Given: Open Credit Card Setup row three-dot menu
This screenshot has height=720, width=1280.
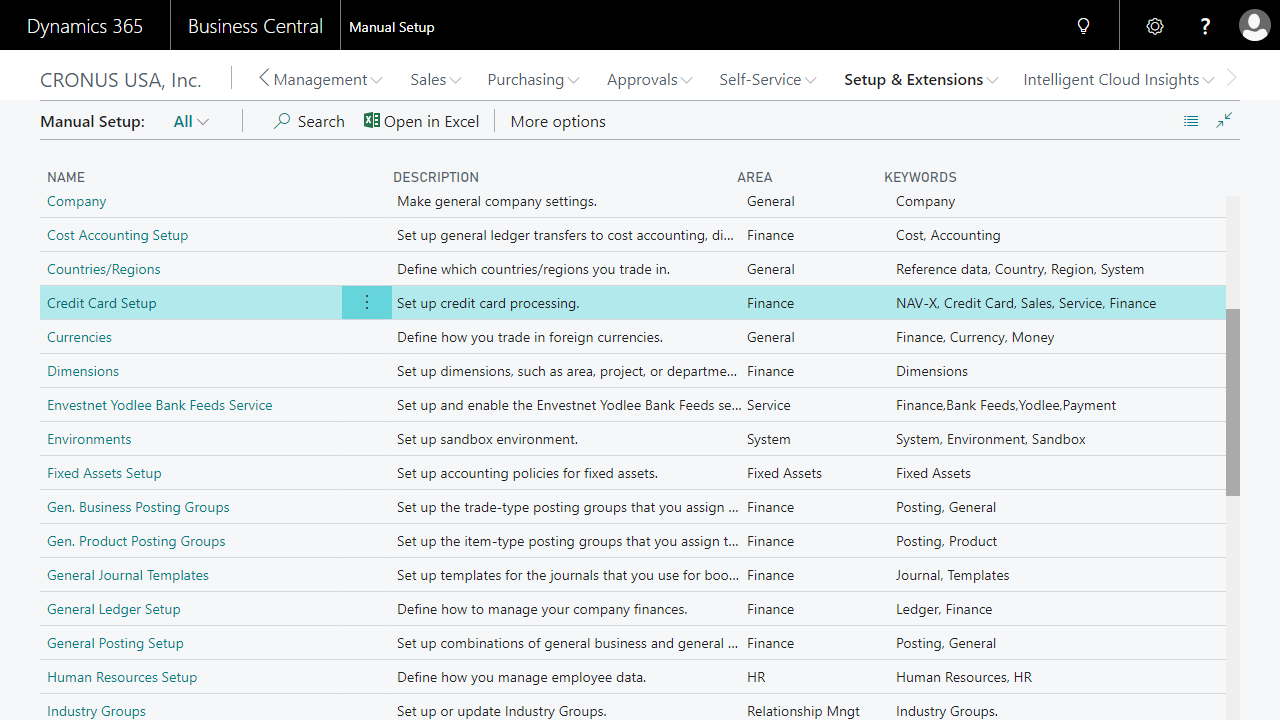Looking at the screenshot, I should pyautogui.click(x=367, y=303).
